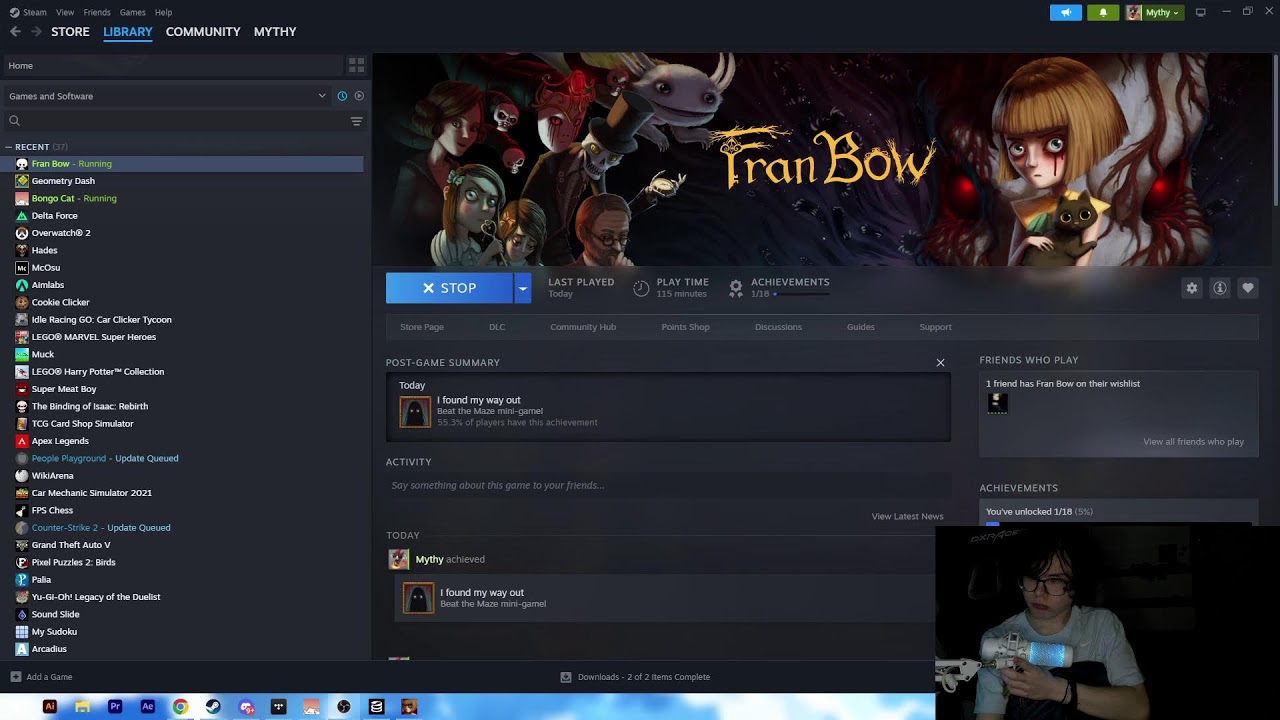Screen dimensions: 1280x720
Task: Open advanced filter options icon next to search
Action: tap(356, 121)
